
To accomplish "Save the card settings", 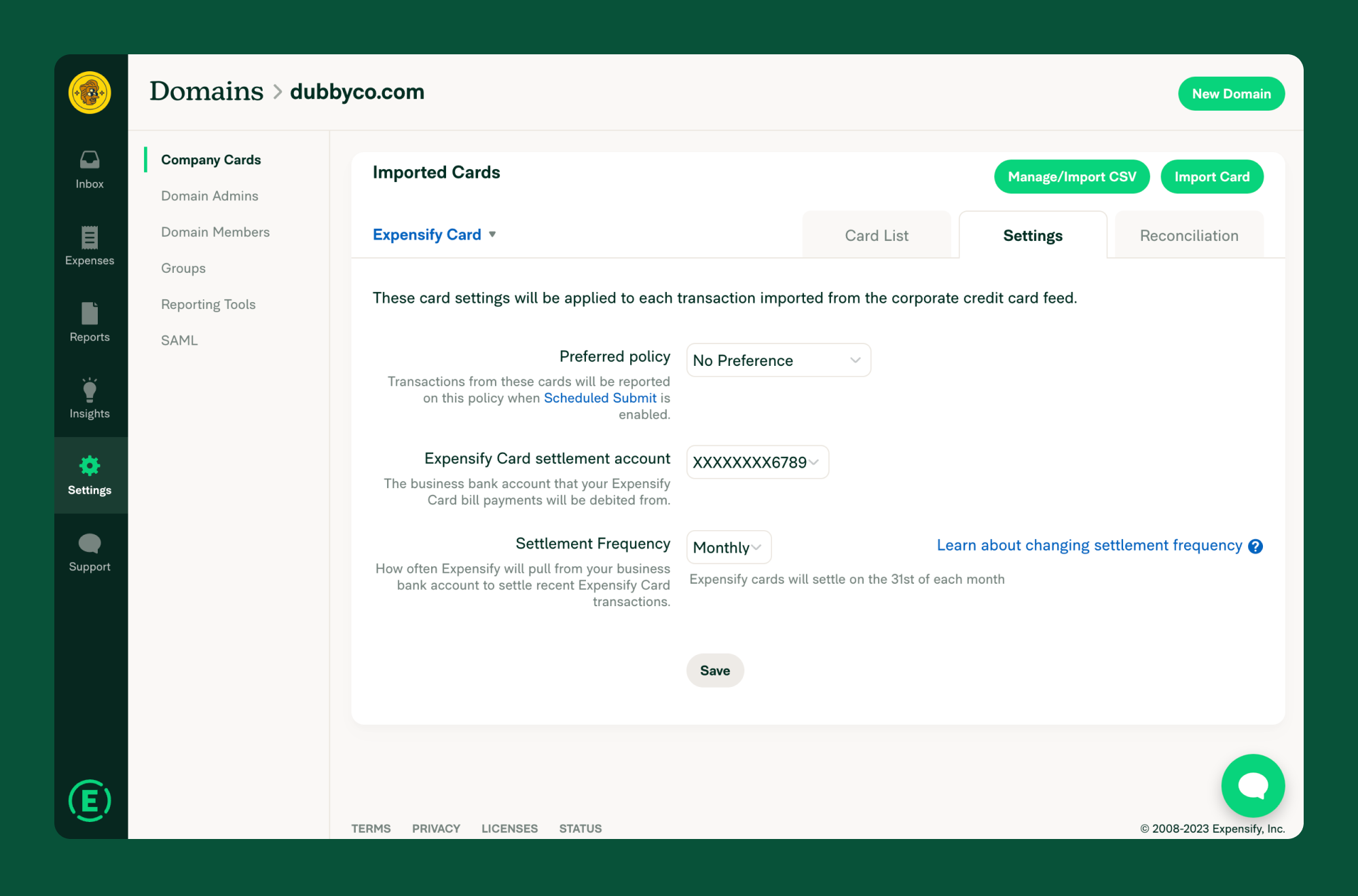I will coord(715,671).
